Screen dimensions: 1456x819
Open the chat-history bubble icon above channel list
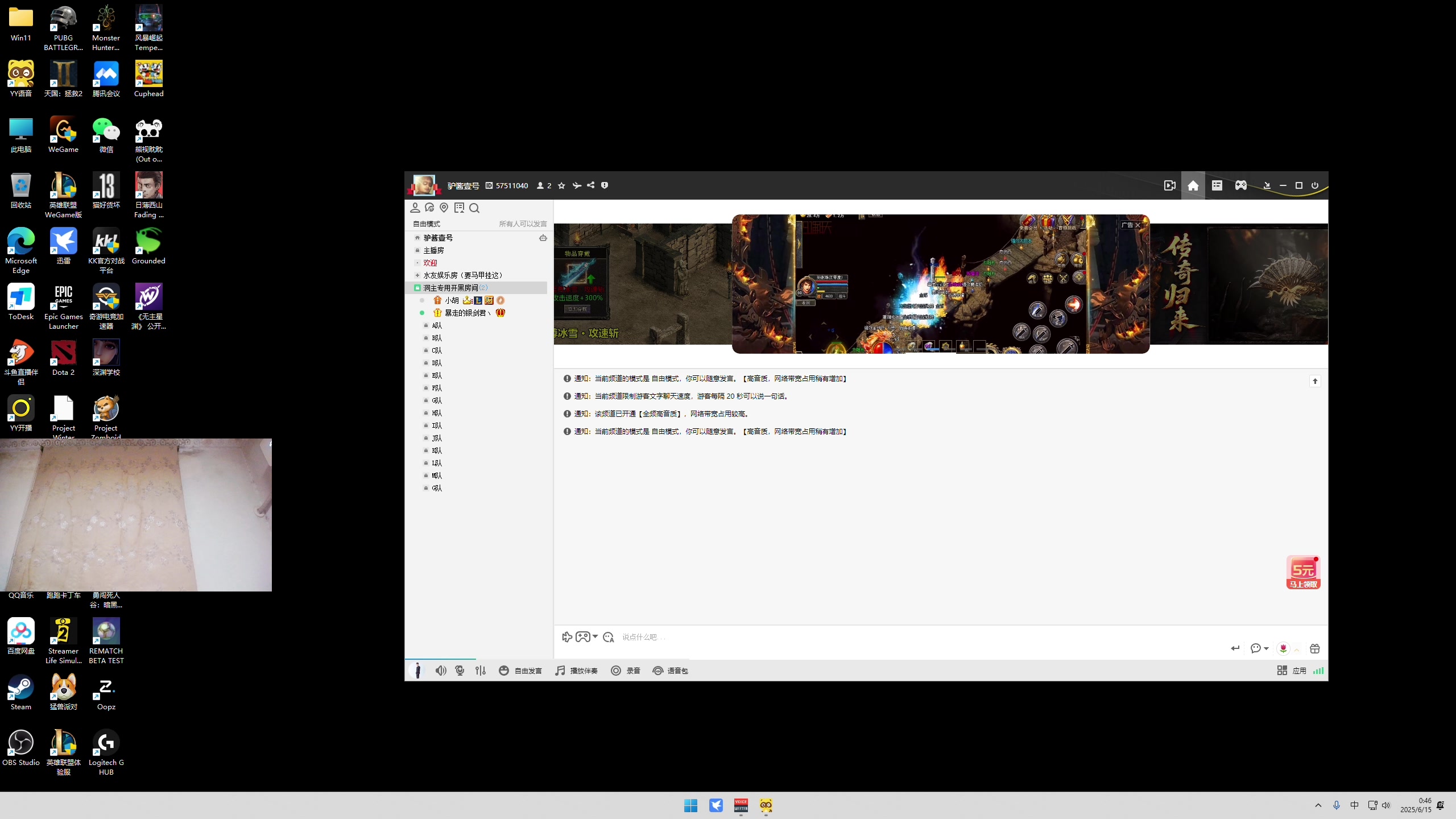click(430, 208)
